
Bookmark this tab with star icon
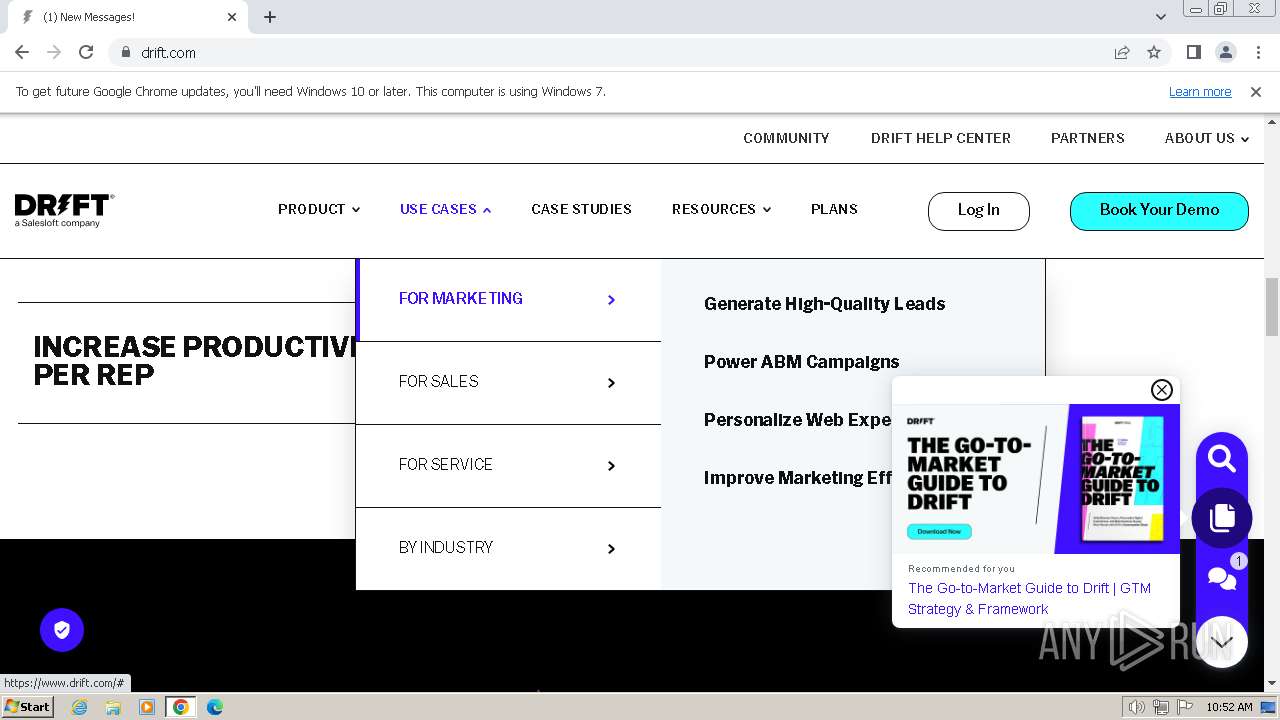[1154, 52]
